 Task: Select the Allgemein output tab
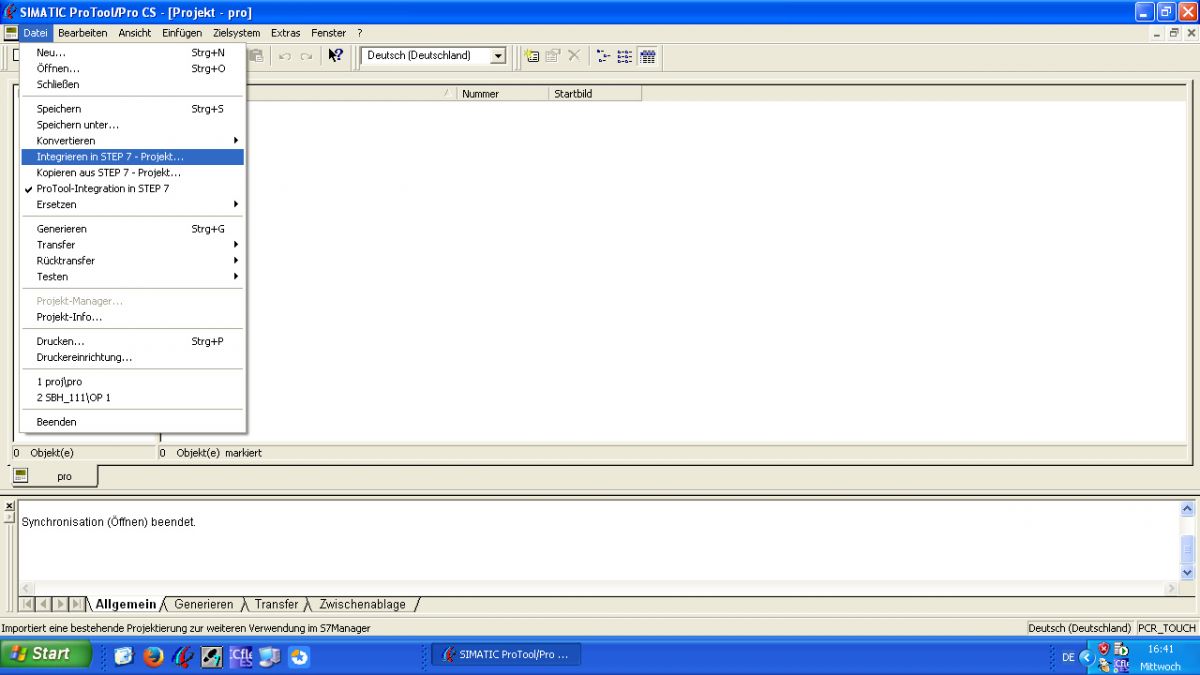pos(126,604)
